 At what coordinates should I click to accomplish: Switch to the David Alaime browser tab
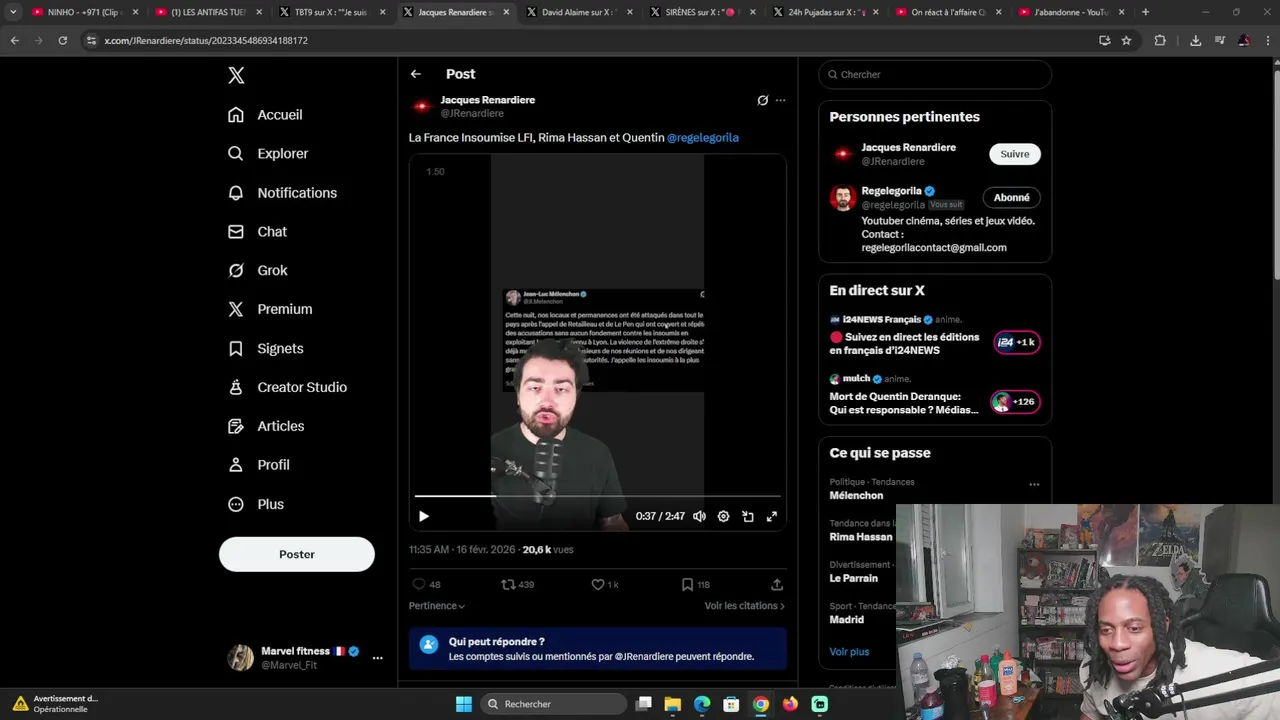[x=578, y=12]
